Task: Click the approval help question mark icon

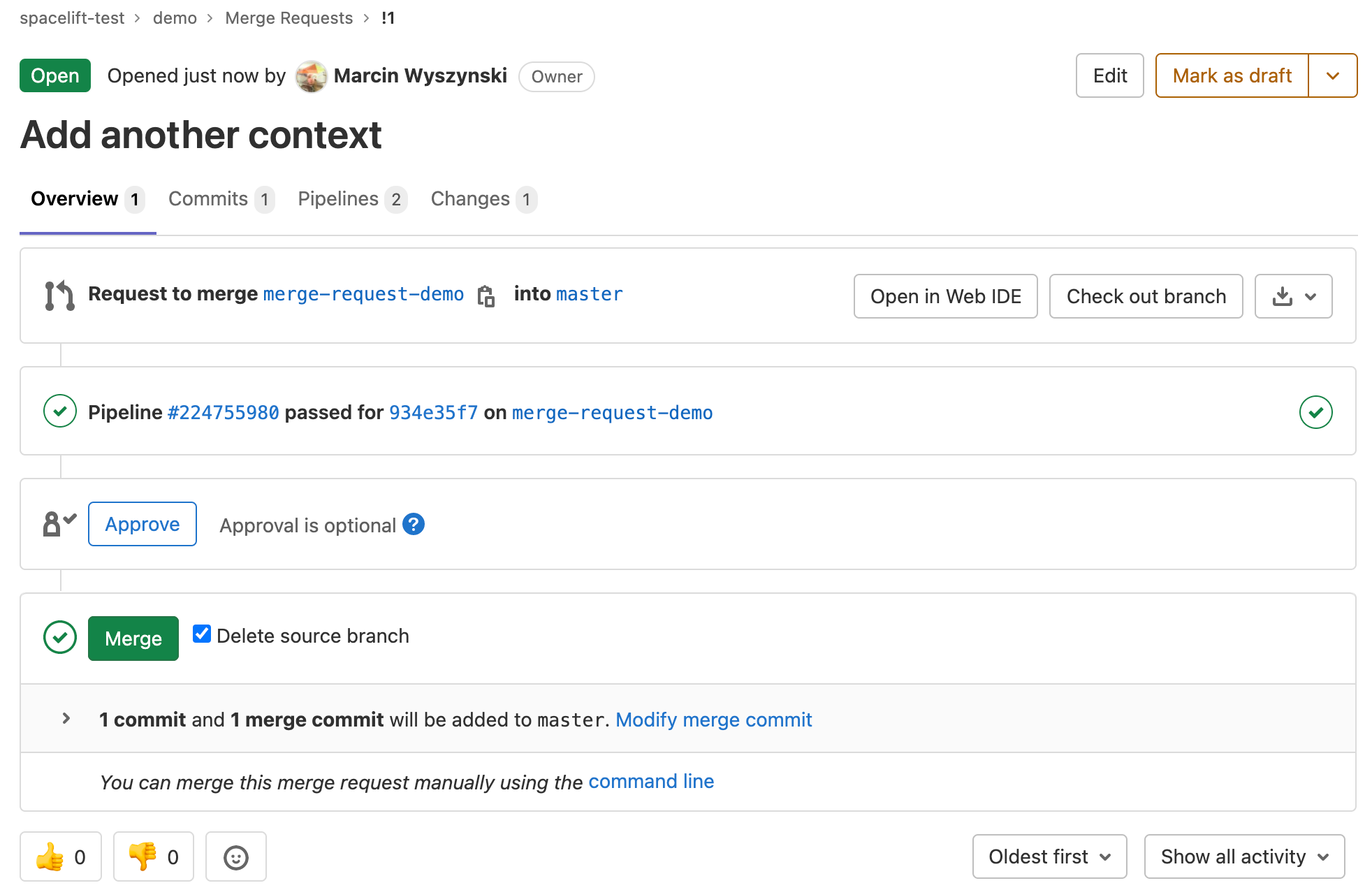Action: (x=414, y=524)
